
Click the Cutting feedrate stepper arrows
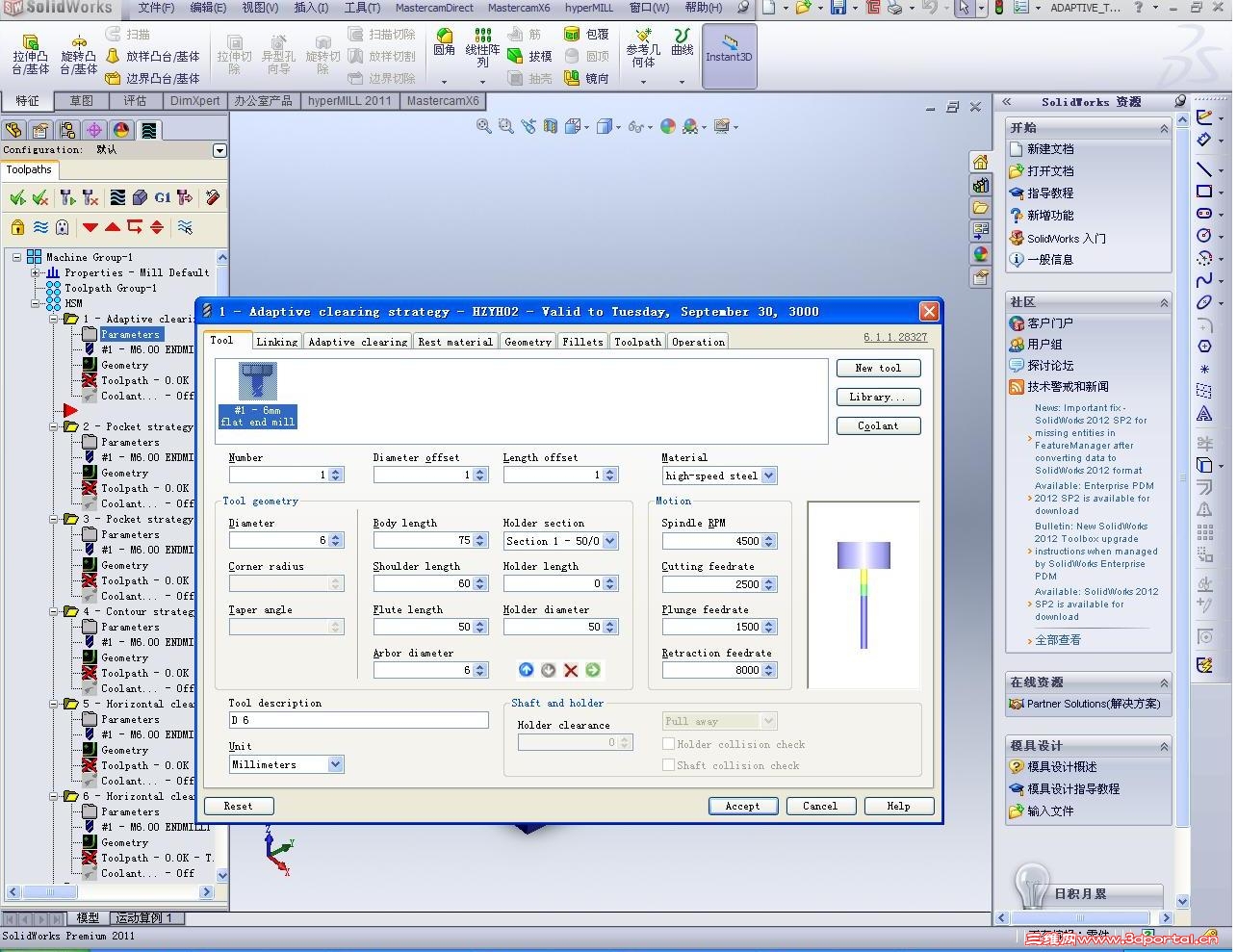[x=769, y=584]
